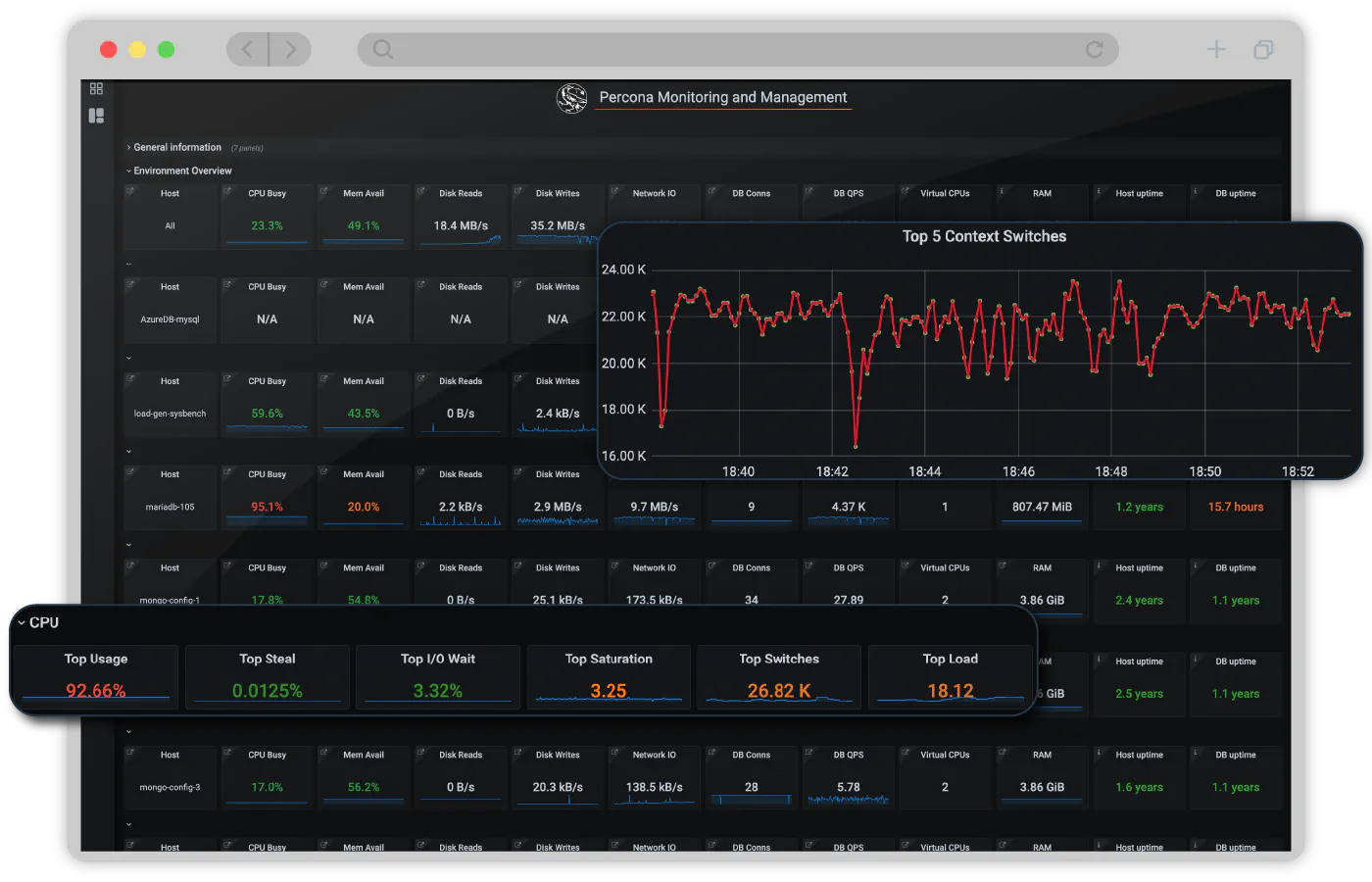Open the dashboards icon in the left sidebar
Screen dimensions: 1372x882
pos(96,116)
